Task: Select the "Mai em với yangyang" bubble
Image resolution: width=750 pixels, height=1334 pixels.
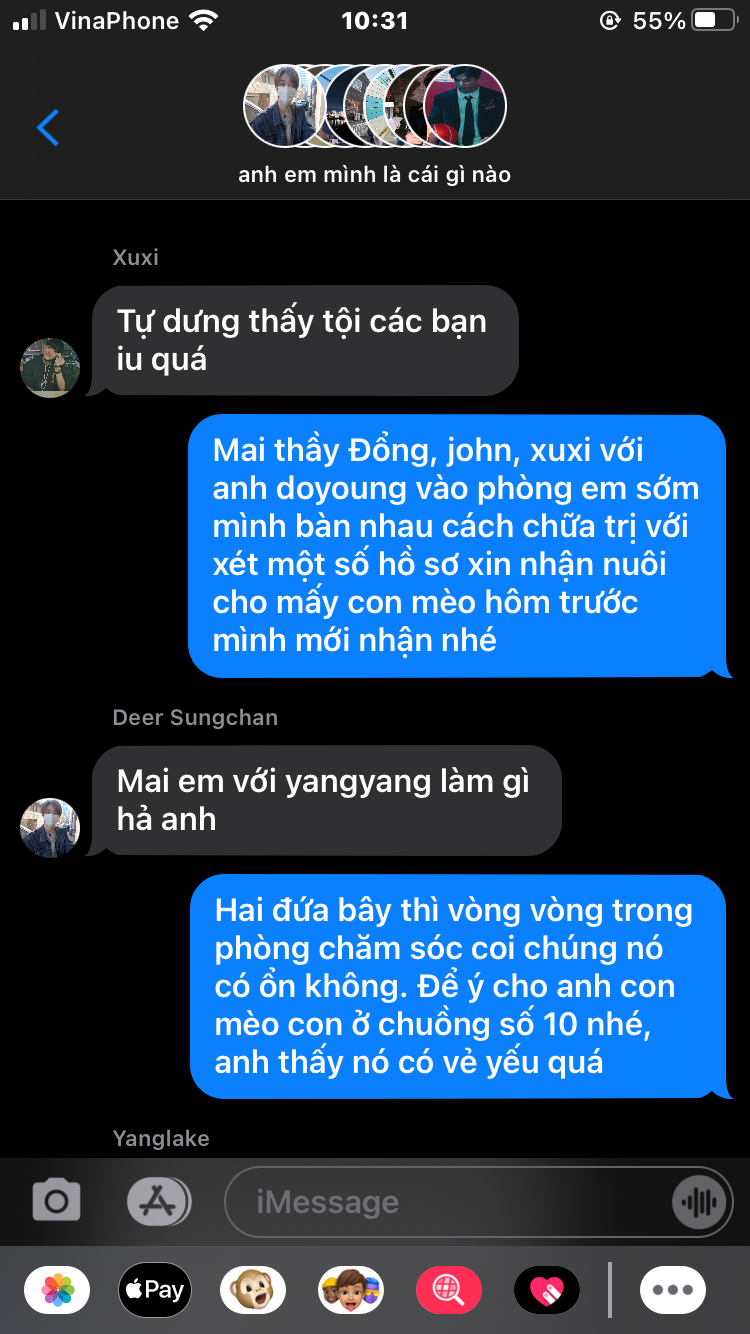Action: [x=325, y=800]
